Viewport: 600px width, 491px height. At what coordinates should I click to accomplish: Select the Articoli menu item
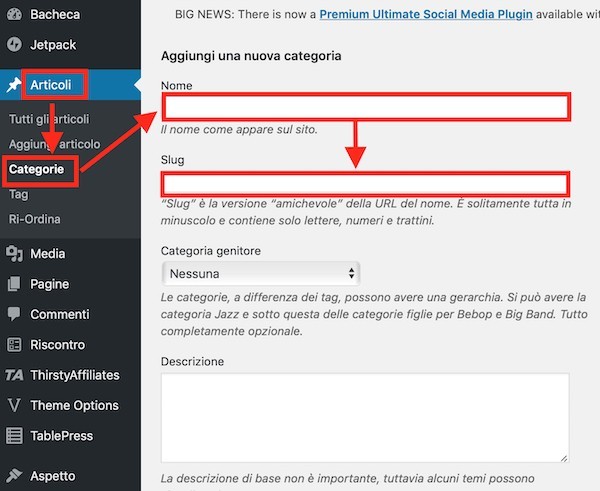(x=51, y=85)
